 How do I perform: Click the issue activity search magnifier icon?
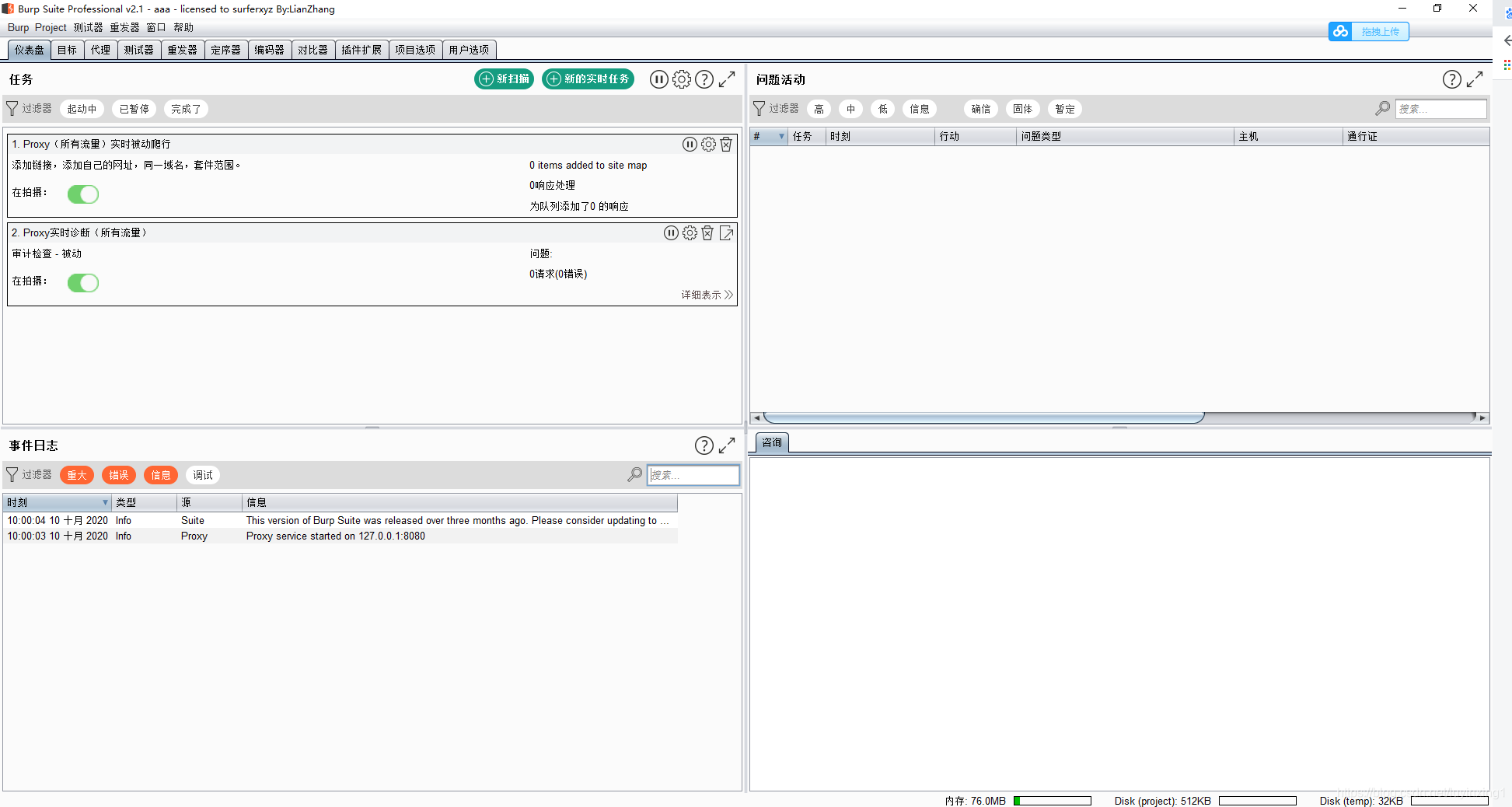1382,109
